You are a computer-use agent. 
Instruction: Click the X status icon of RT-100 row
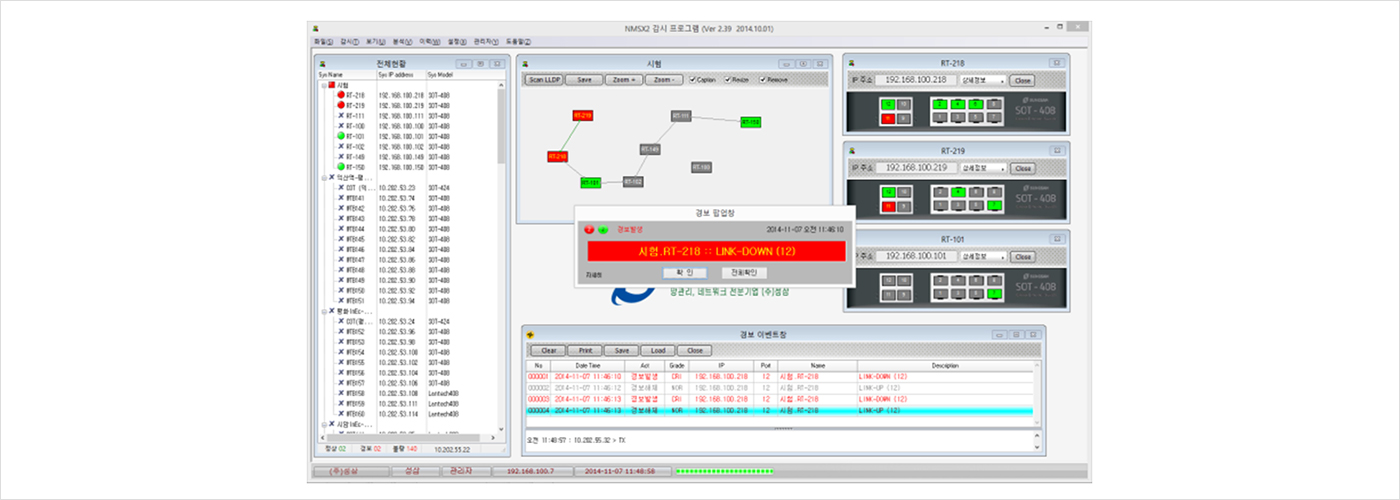pos(342,126)
